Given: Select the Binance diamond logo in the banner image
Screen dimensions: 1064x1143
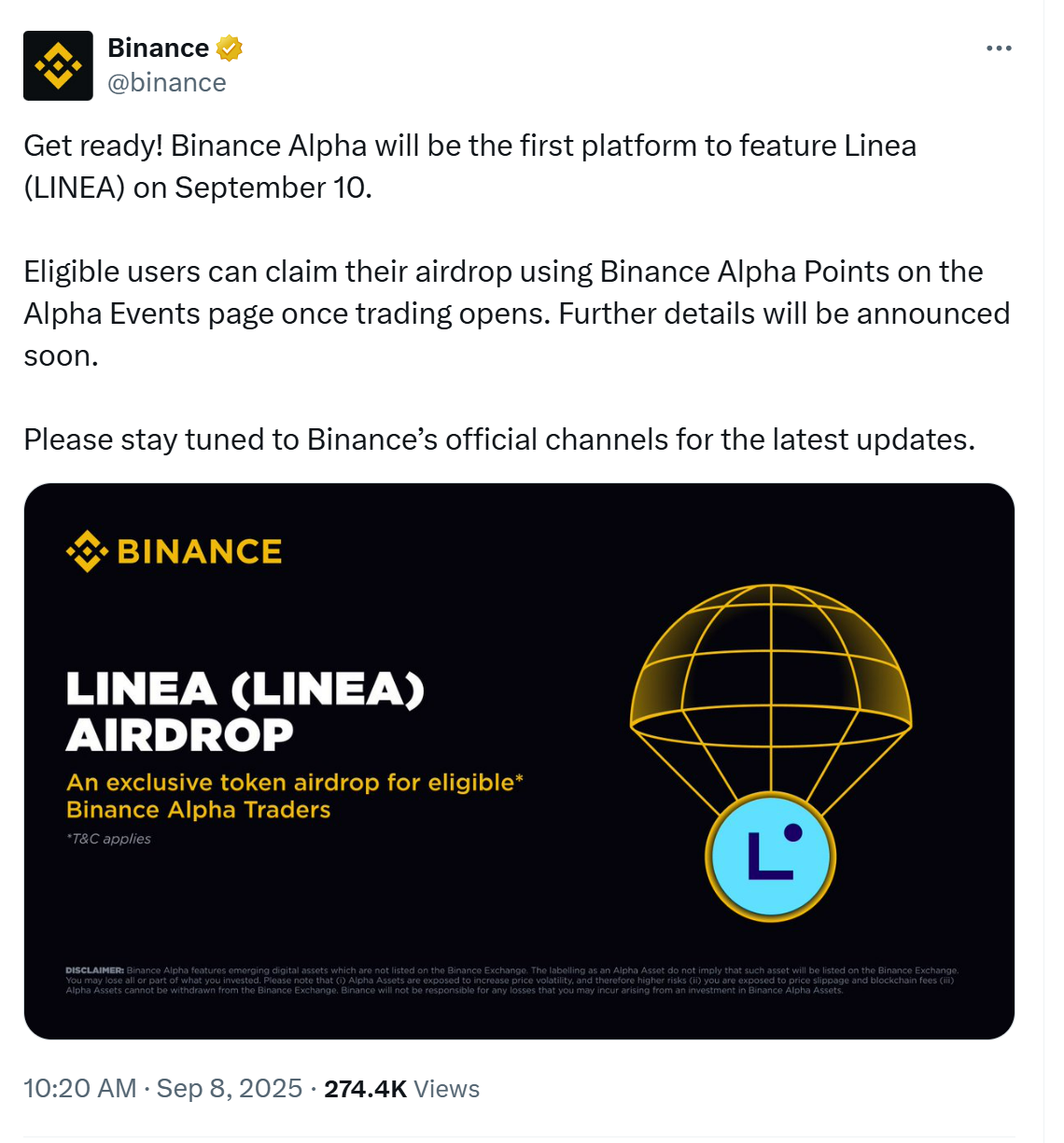Looking at the screenshot, I should click(87, 551).
